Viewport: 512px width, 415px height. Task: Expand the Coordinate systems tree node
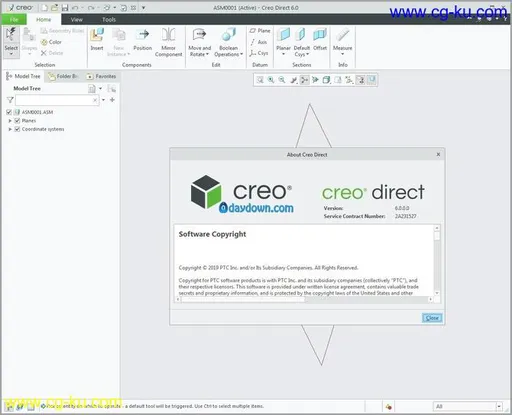10,129
